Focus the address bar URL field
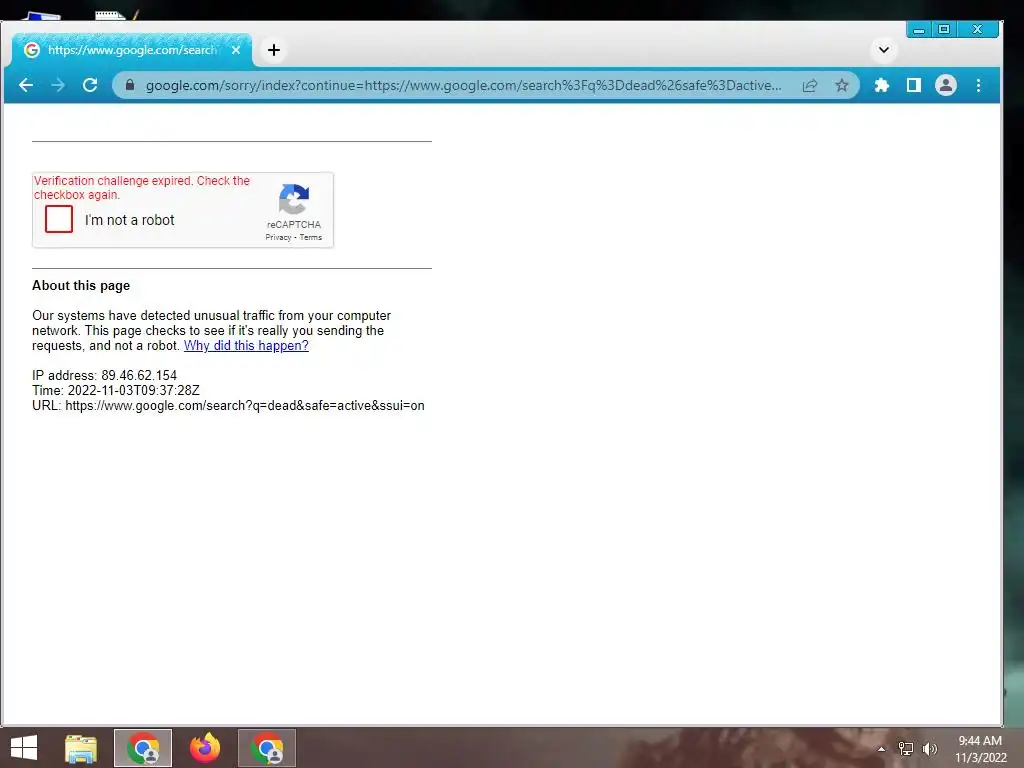This screenshot has height=768, width=1024. point(463,86)
